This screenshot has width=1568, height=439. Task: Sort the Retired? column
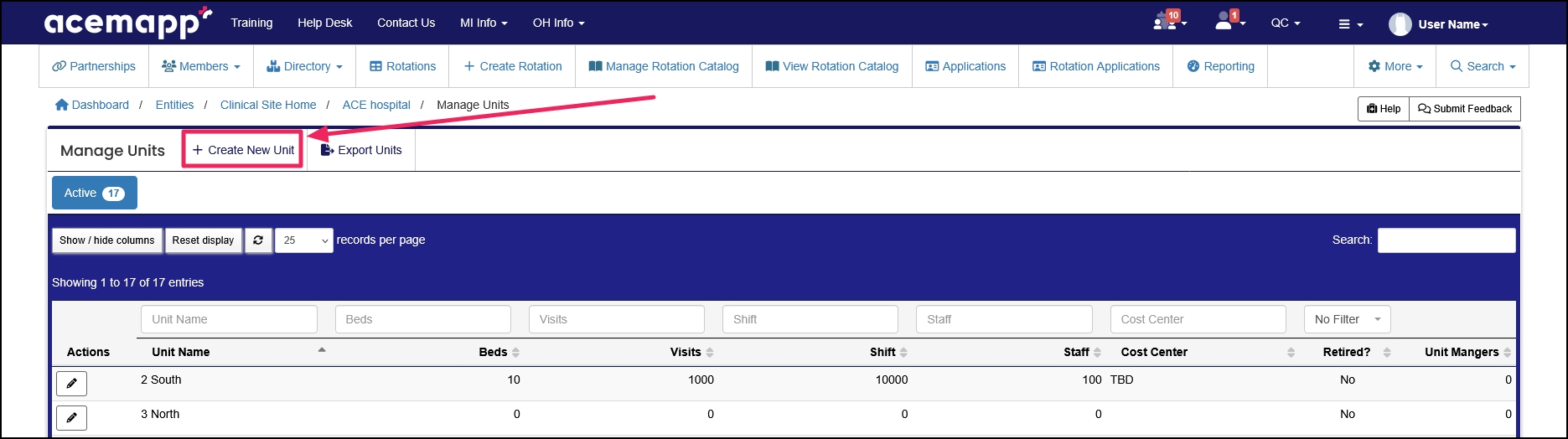coord(1387,353)
